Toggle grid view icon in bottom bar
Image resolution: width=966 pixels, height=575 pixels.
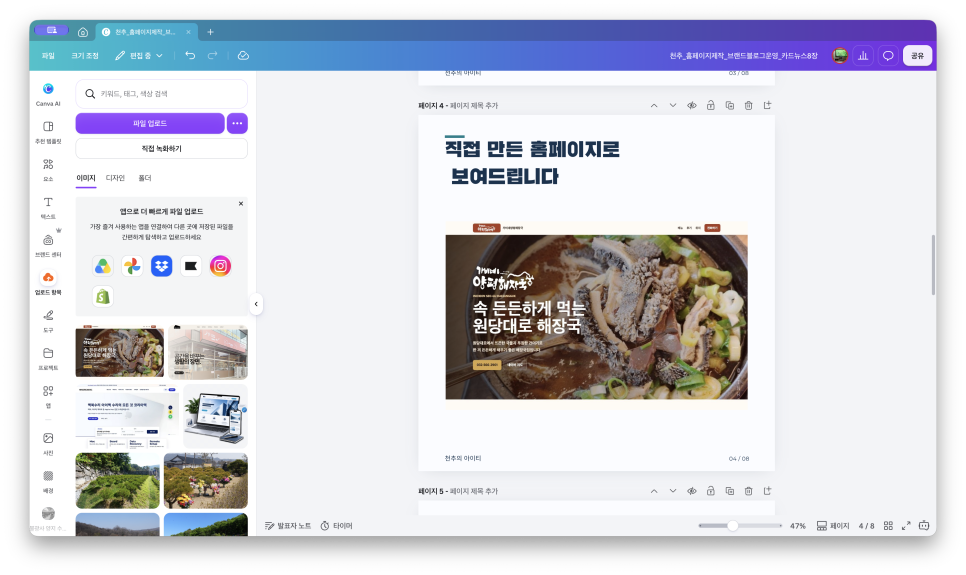888,526
